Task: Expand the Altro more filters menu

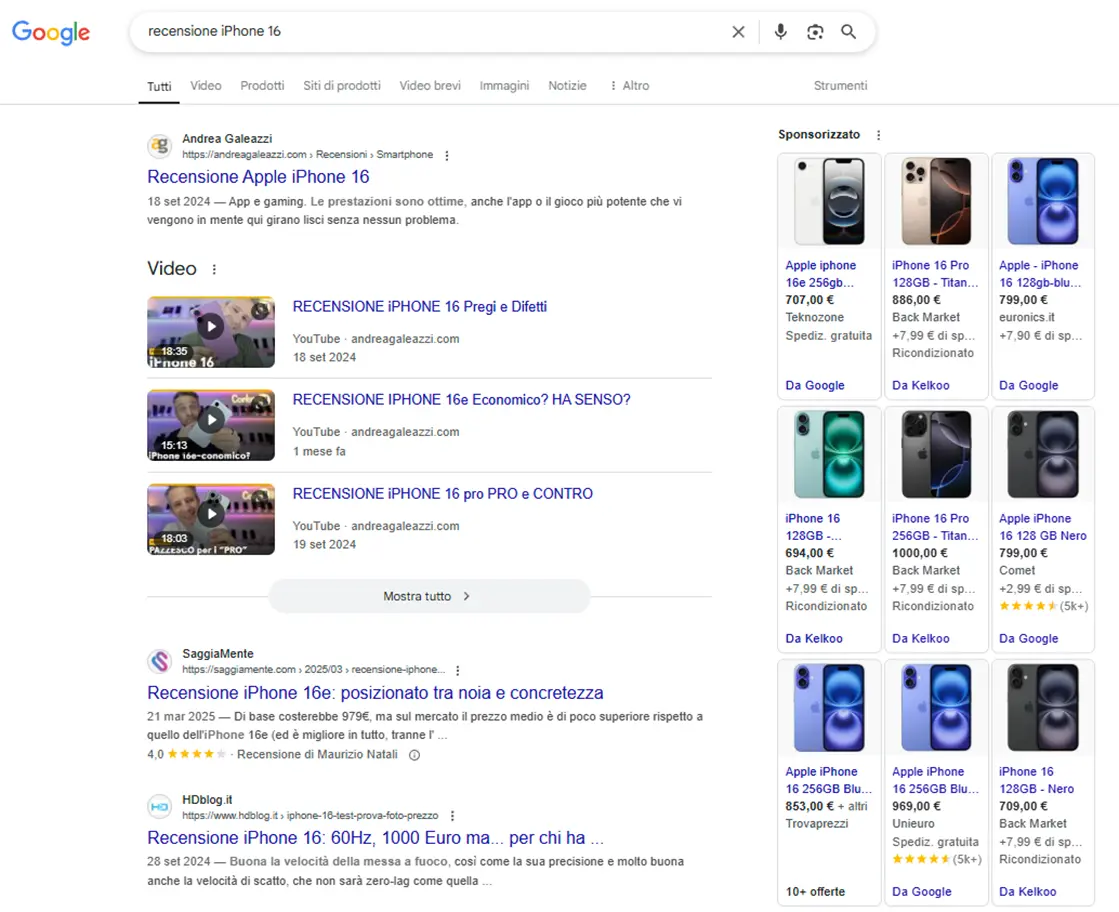Action: coord(629,86)
